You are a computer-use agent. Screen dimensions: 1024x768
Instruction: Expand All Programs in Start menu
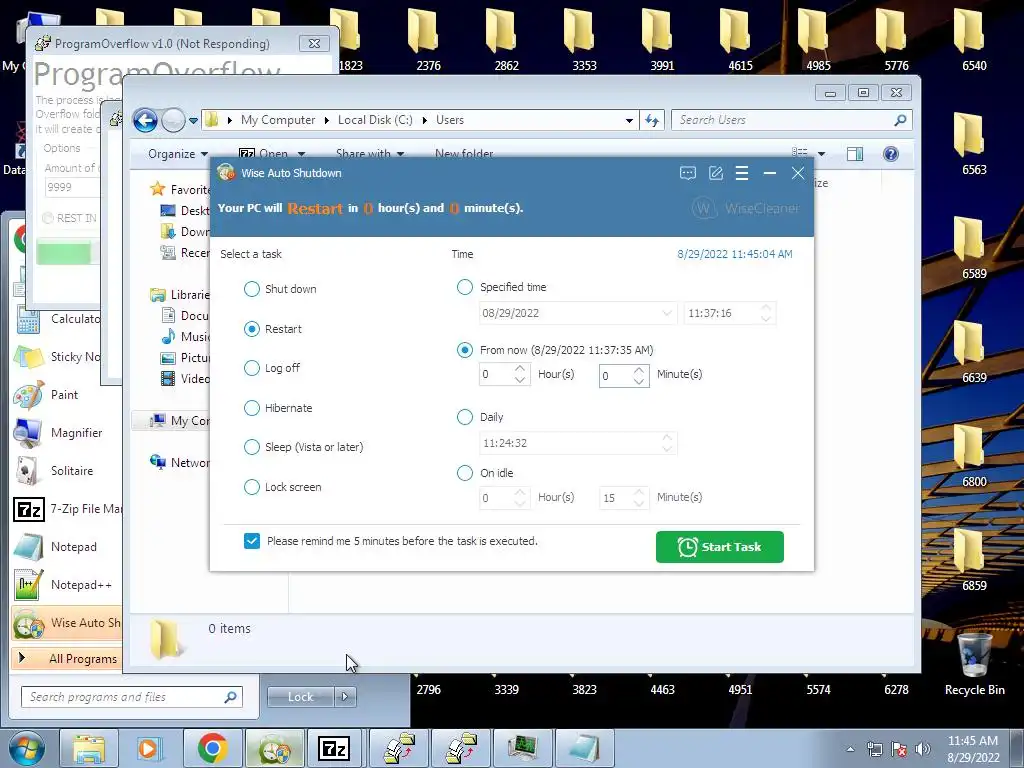click(67, 658)
